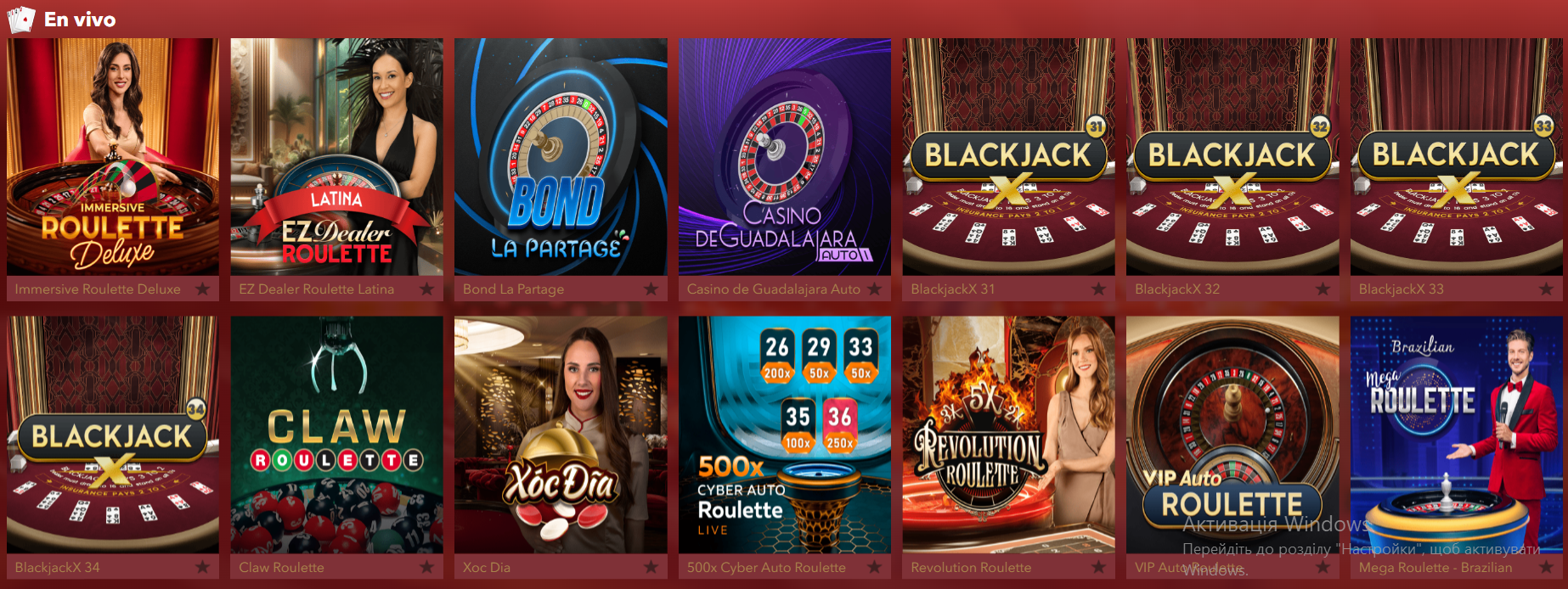Click the star next to BlackjackX 33
This screenshot has width=1568, height=589.
(x=1547, y=289)
